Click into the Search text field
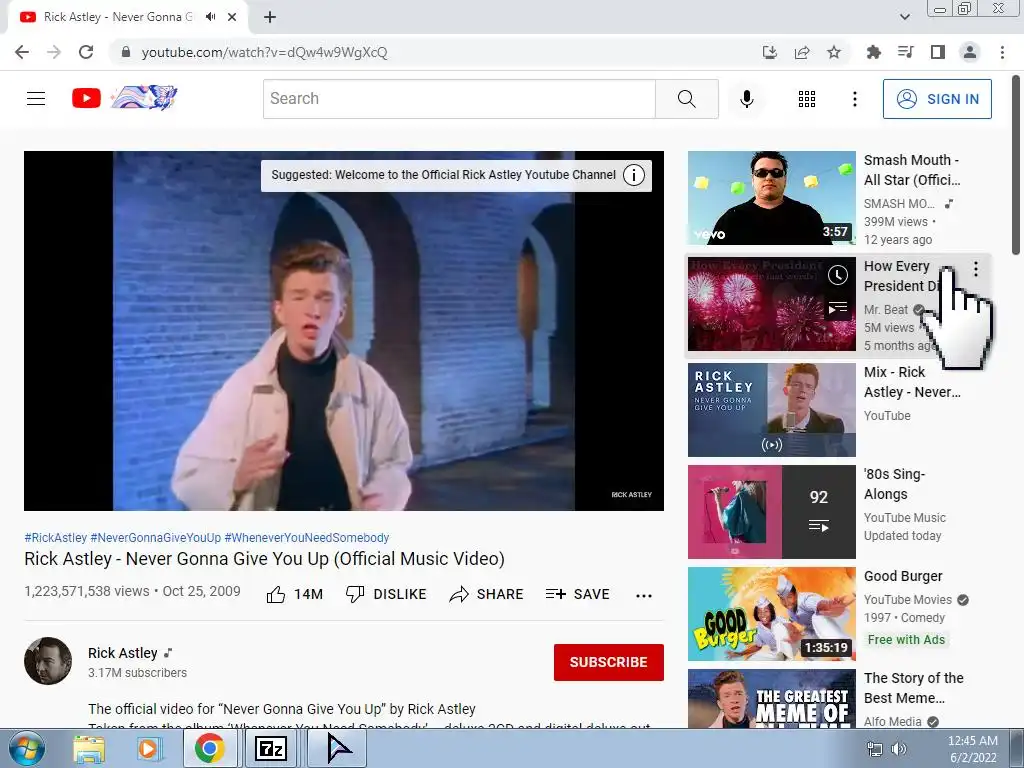Screen dimensions: 1024x768 (x=459, y=99)
